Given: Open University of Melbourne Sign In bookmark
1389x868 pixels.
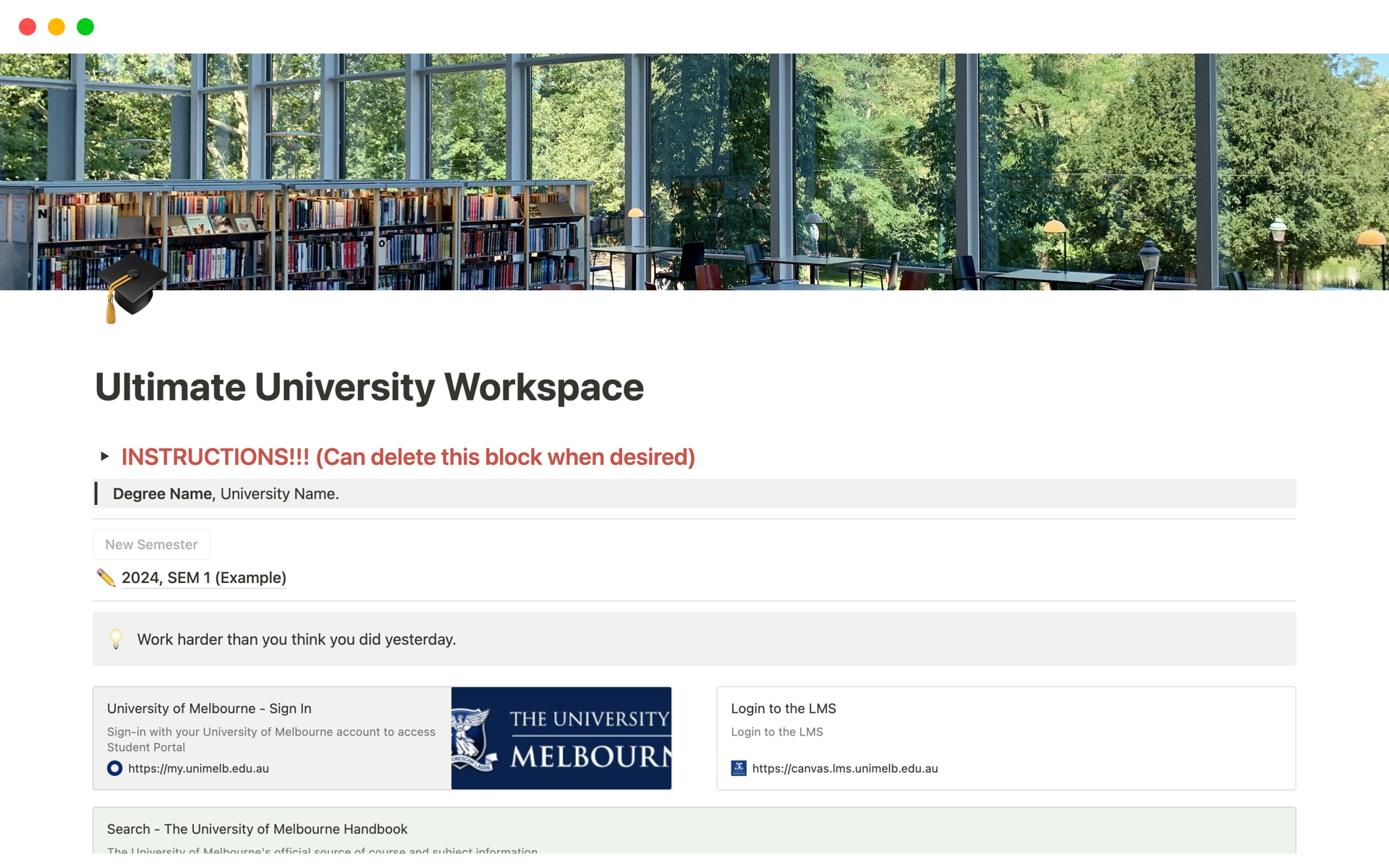Looking at the screenshot, I should coord(210,709).
